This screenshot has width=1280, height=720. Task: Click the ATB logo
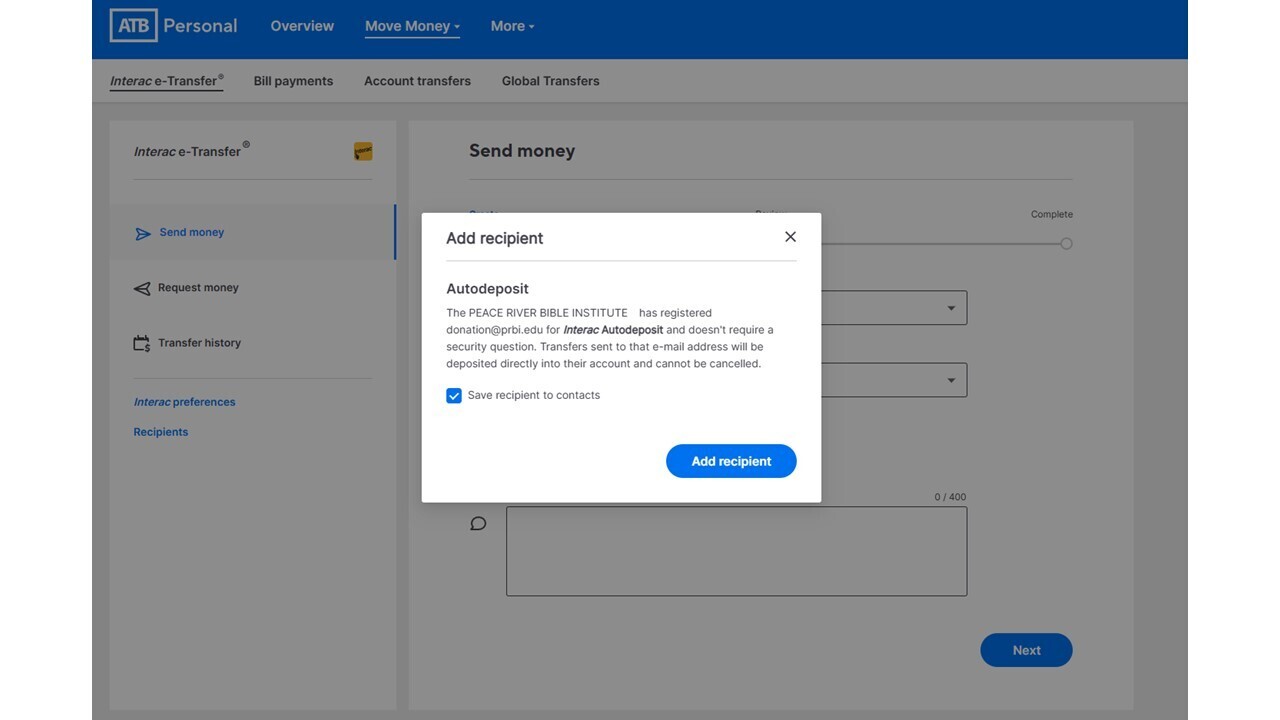[x=133, y=26]
